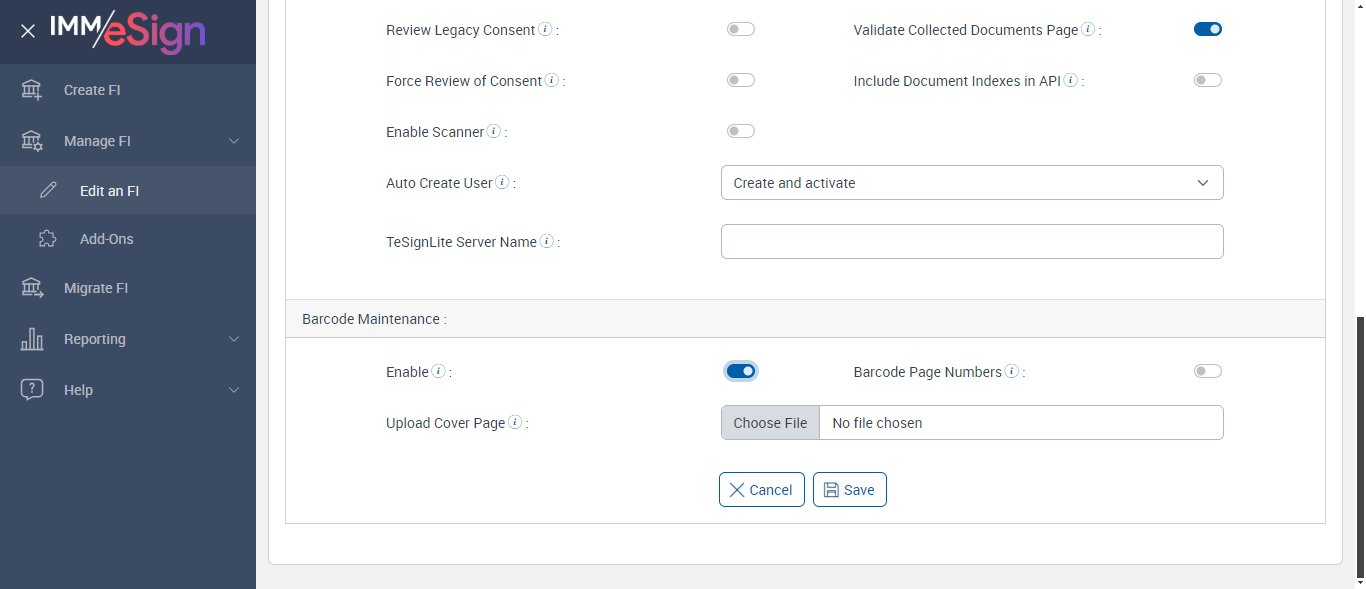Click info icon beside Upload Cover Page
The height and width of the screenshot is (589, 1366).
click(515, 423)
